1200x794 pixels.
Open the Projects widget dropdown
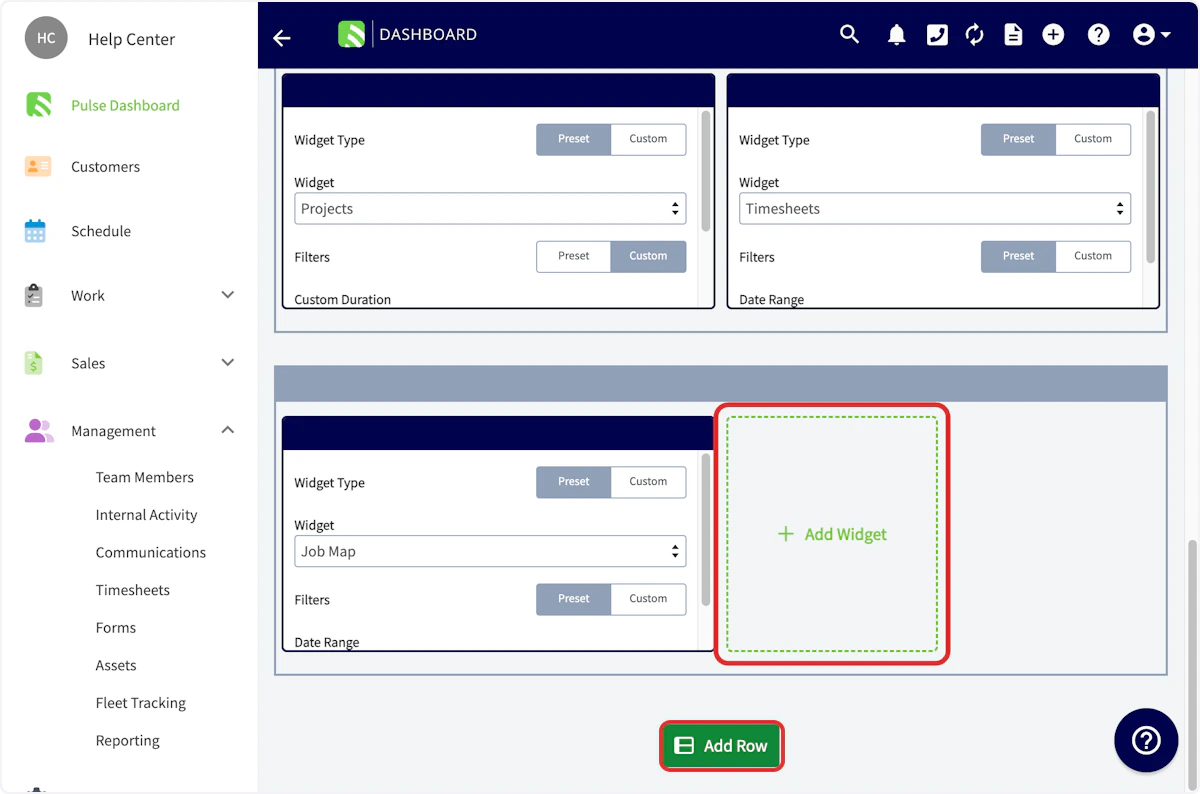(x=490, y=209)
